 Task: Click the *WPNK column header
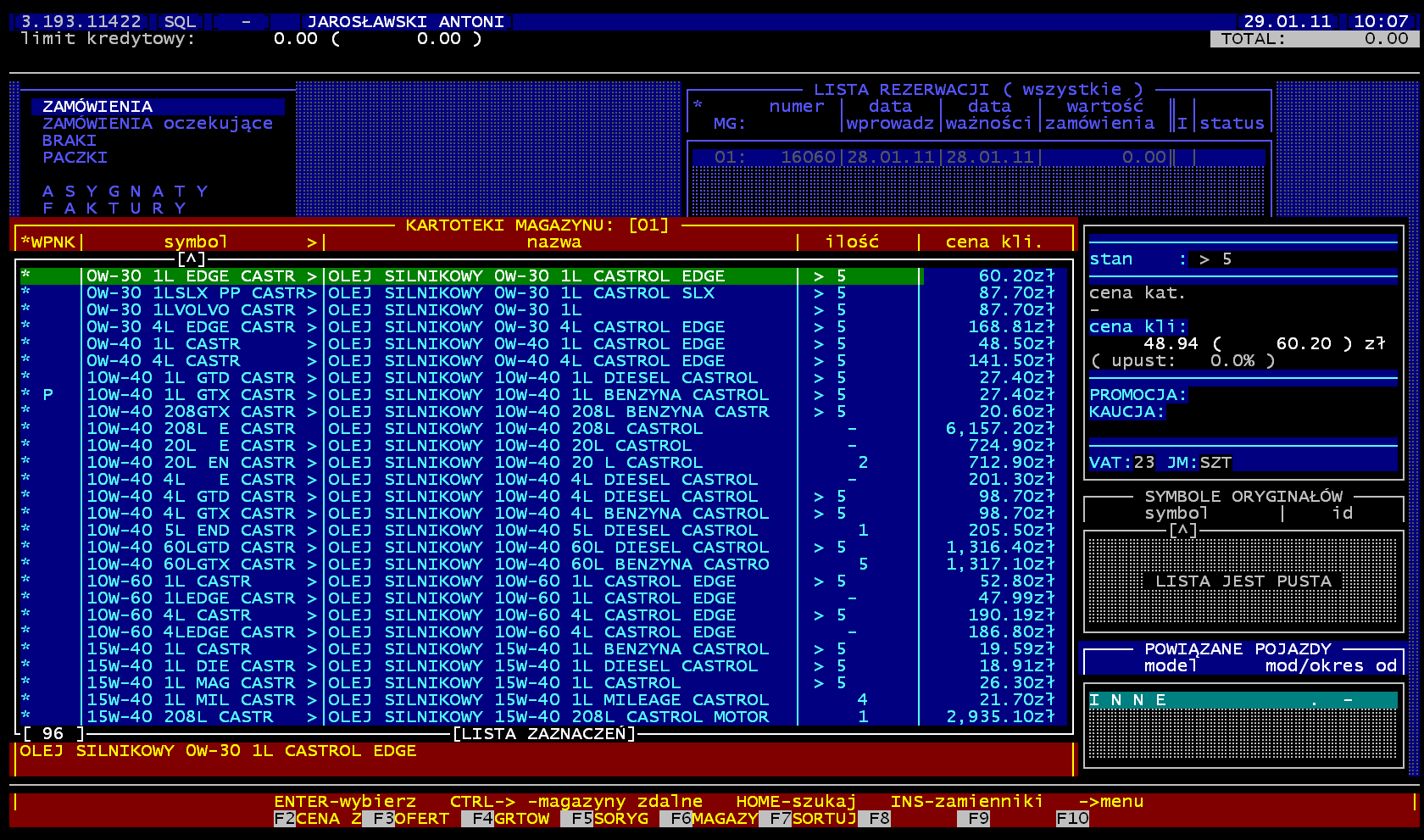[48, 242]
